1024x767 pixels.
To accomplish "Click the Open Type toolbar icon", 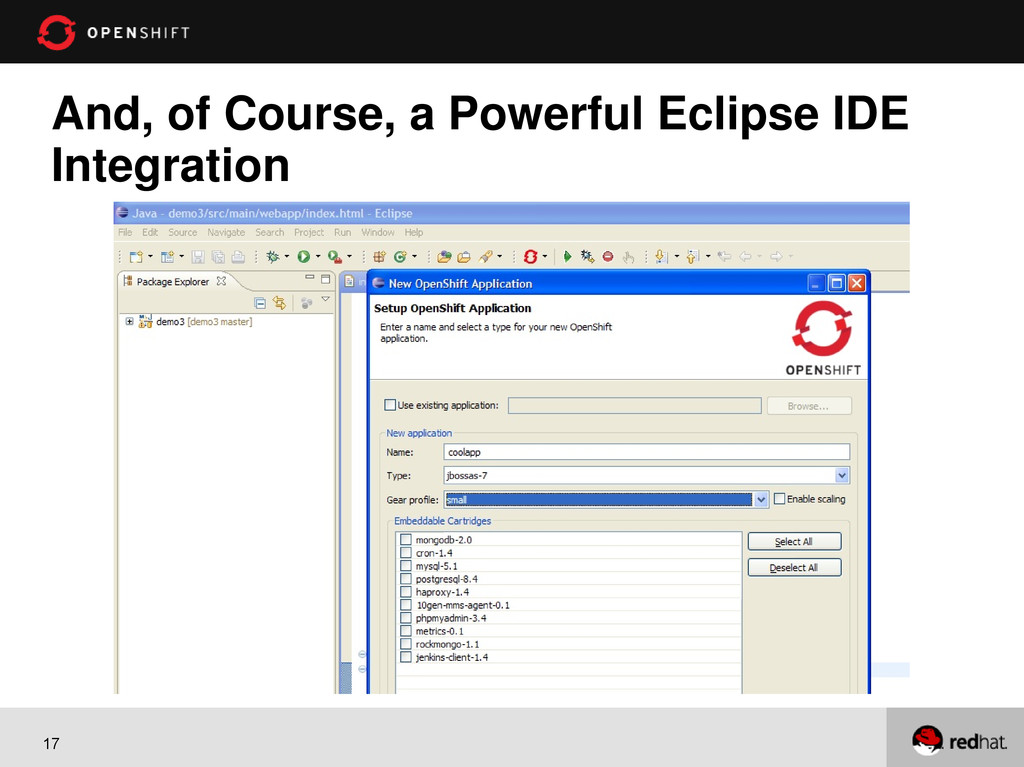I will click(444, 257).
